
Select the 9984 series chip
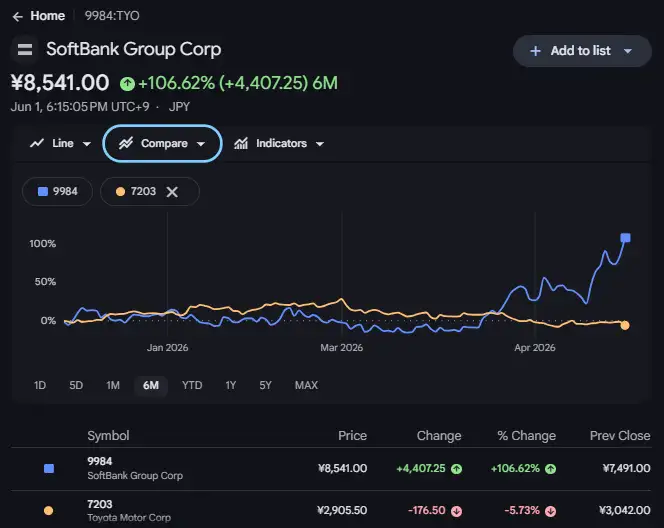(x=57, y=192)
